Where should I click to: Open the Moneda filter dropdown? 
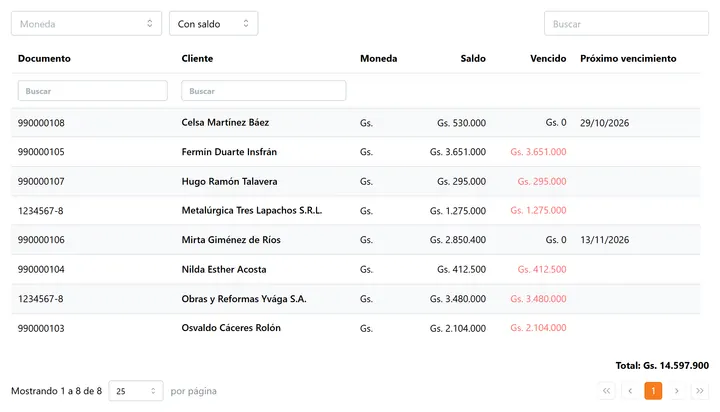86,23
